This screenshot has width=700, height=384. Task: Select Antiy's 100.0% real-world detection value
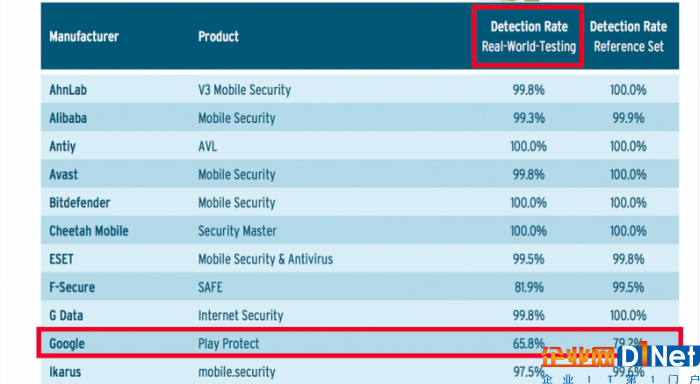[529, 146]
